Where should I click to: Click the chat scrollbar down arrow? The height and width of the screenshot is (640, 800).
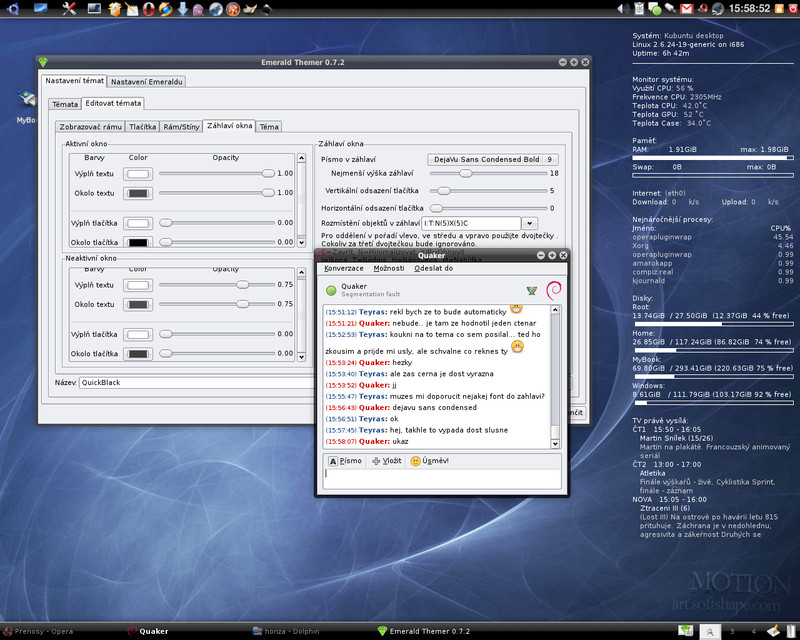[556, 444]
